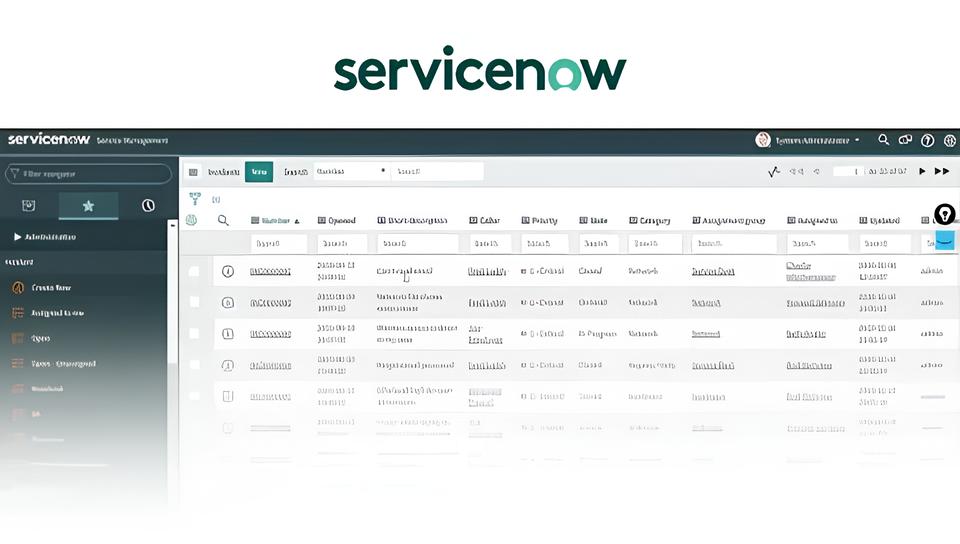Focus the page number input box
Screen dimensions: 960x544
(849, 171)
